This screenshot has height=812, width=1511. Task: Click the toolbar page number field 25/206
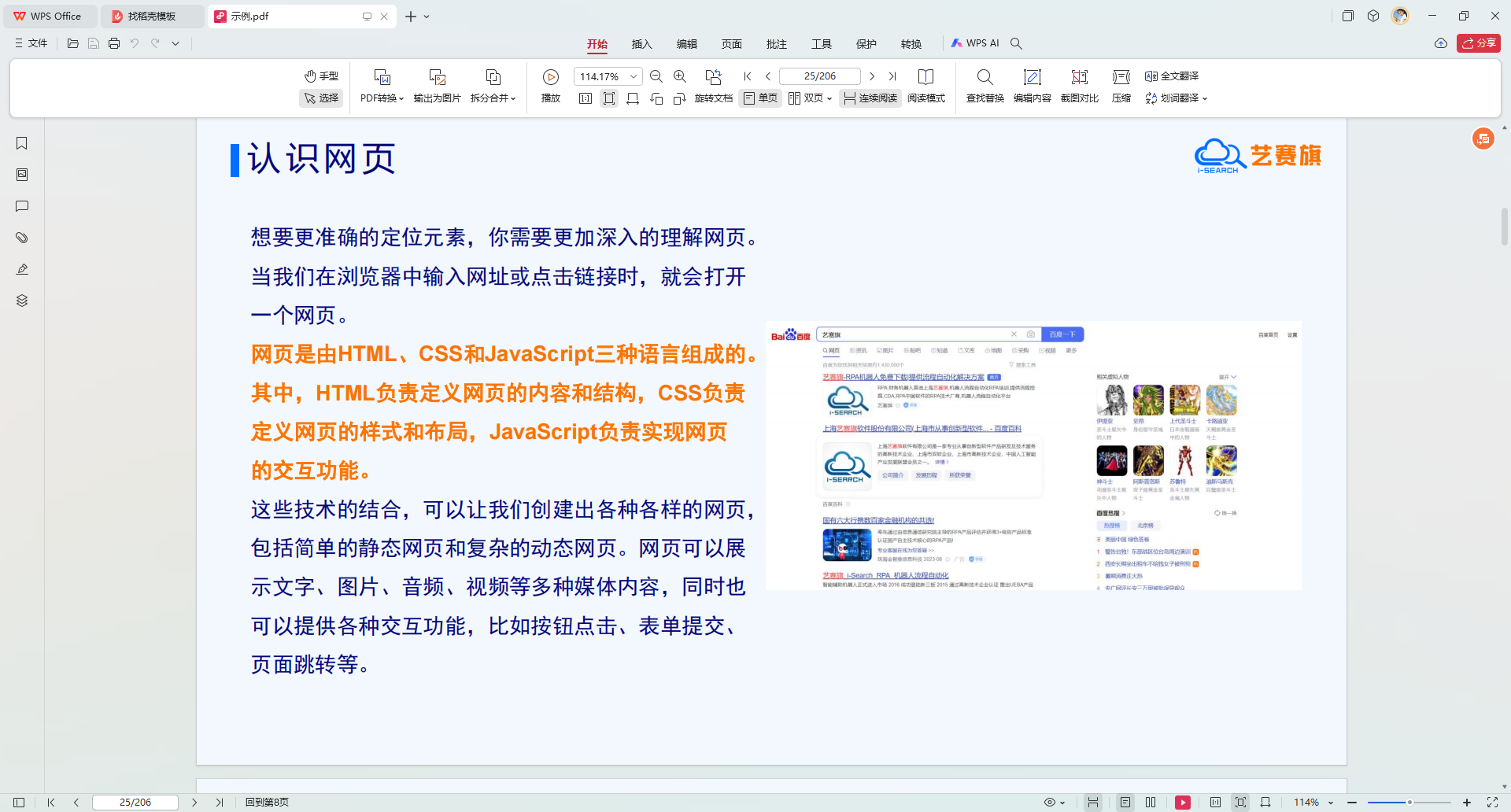pos(820,76)
